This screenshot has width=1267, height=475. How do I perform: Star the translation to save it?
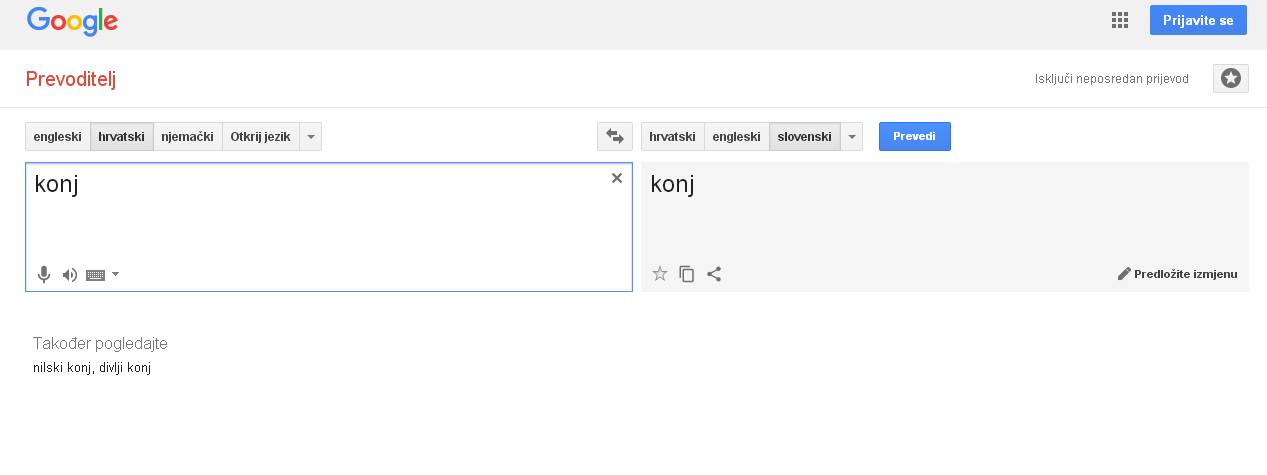[x=660, y=273]
